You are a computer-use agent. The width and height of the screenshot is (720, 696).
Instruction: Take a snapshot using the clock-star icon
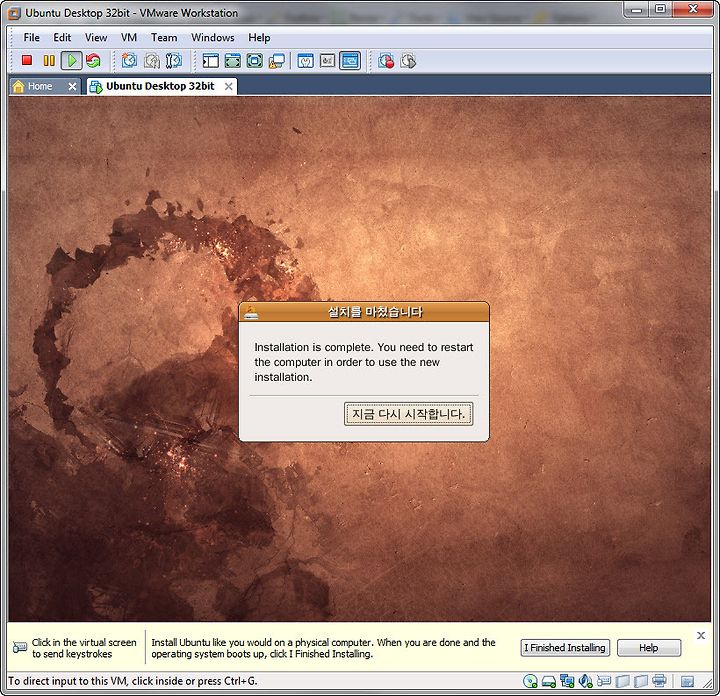129,61
